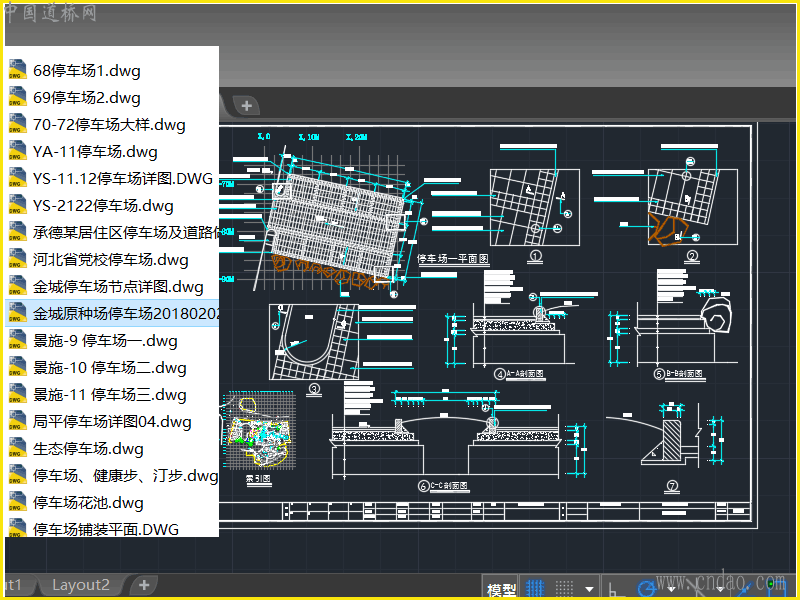Click the DWG icon beside 河北省党校停车场.dwg
800x600 pixels.
tap(17, 259)
